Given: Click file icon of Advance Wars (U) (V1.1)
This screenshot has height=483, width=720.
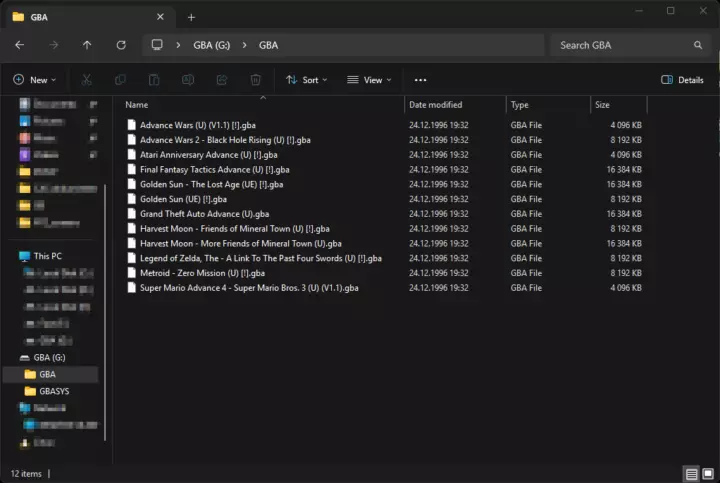Looking at the screenshot, I should click(x=132, y=125).
